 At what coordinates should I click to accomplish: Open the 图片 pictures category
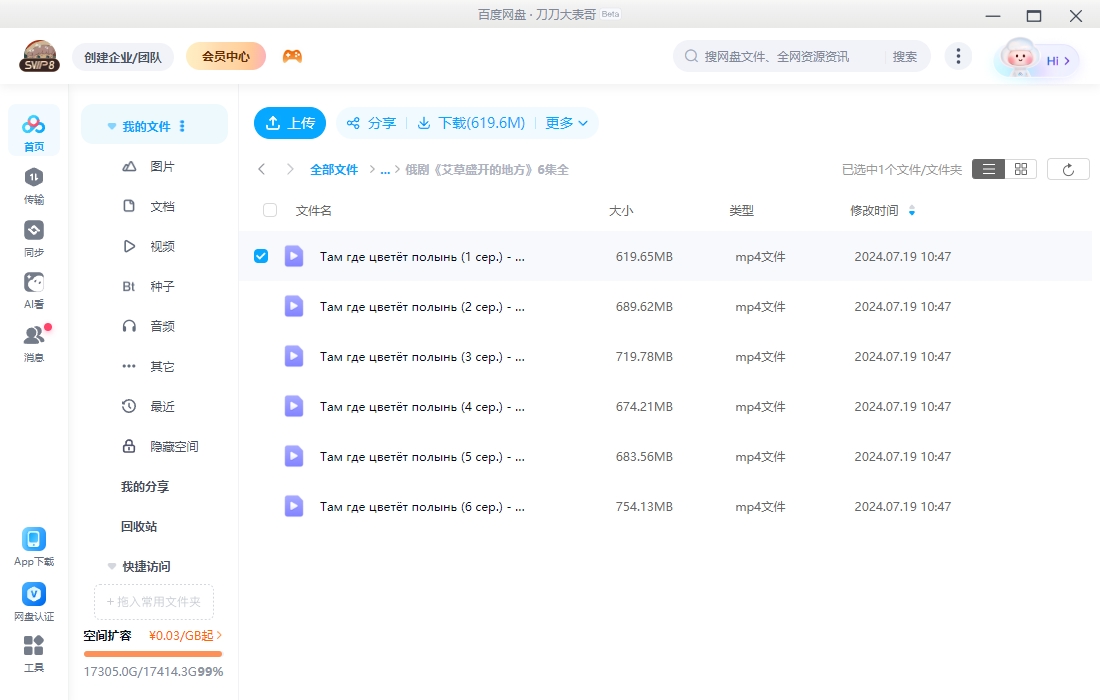click(162, 165)
